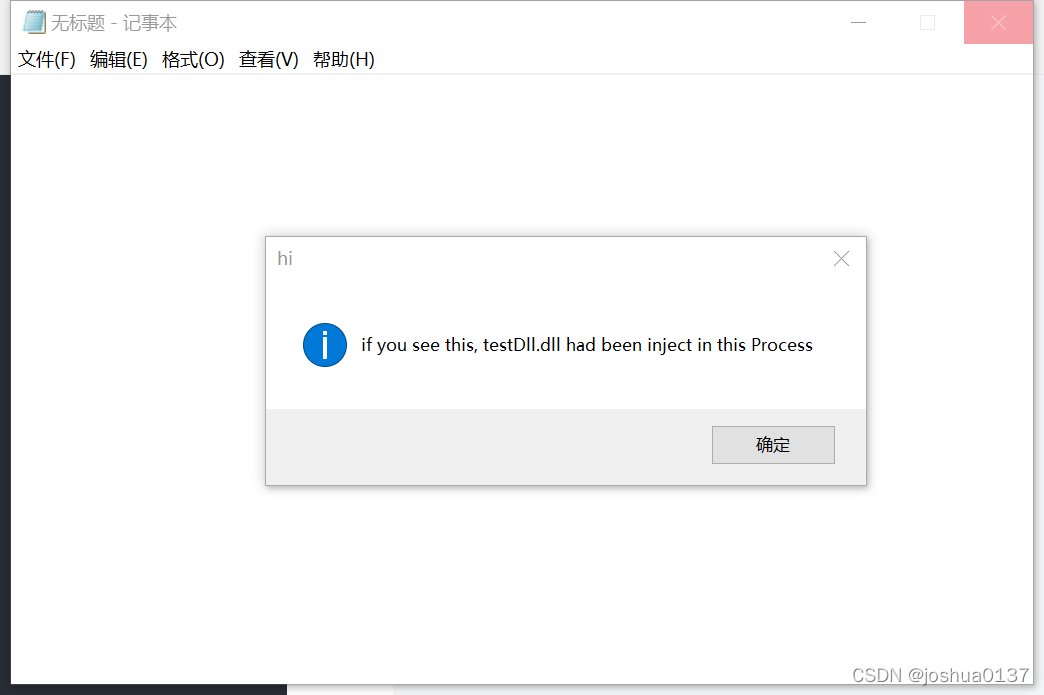
Task: Click the Notepad app icon in title bar
Action: pyautogui.click(x=34, y=23)
